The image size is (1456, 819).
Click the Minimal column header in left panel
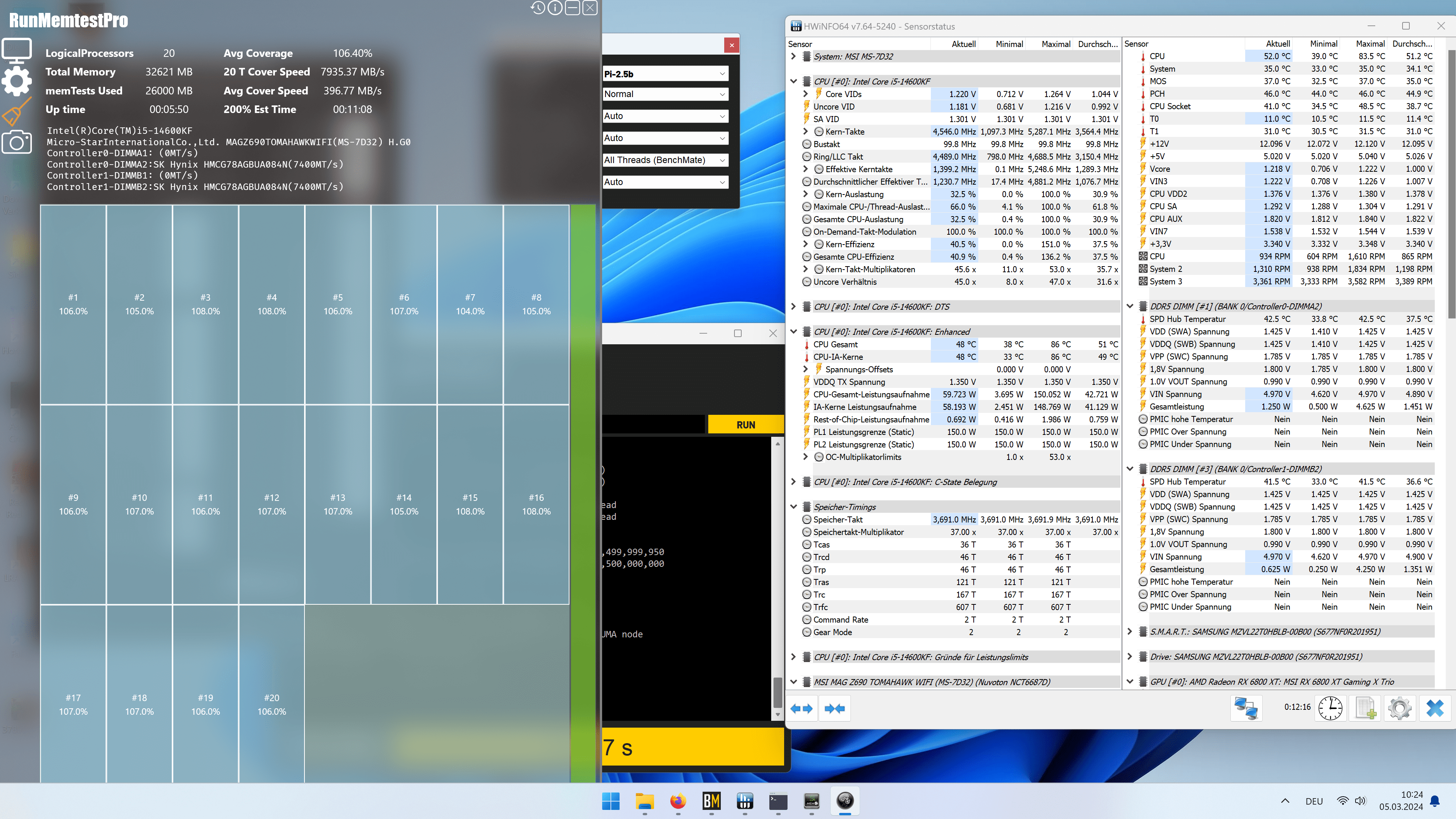pos(1009,44)
